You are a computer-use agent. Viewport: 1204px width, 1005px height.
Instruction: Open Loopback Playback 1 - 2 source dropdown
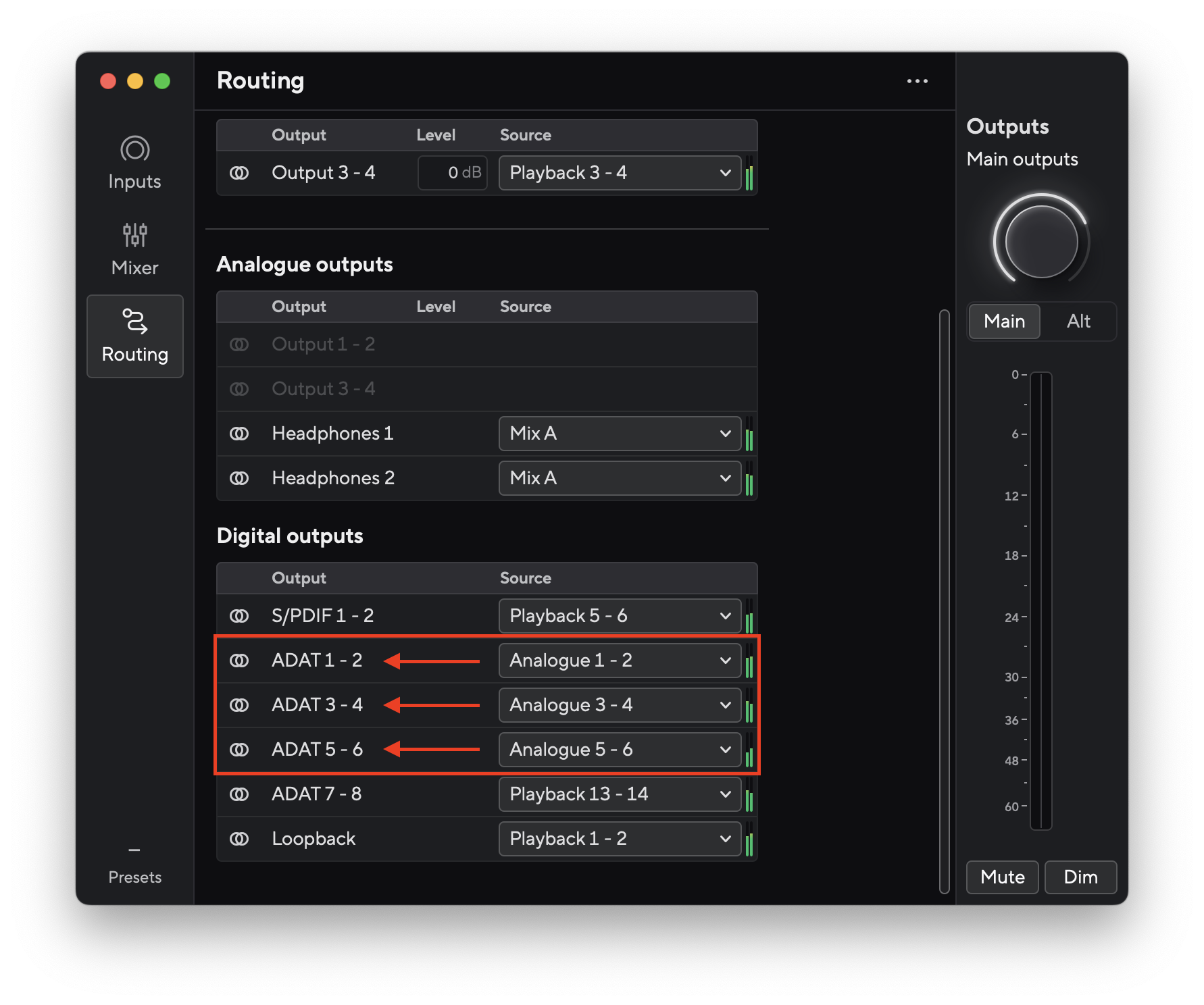coord(620,839)
